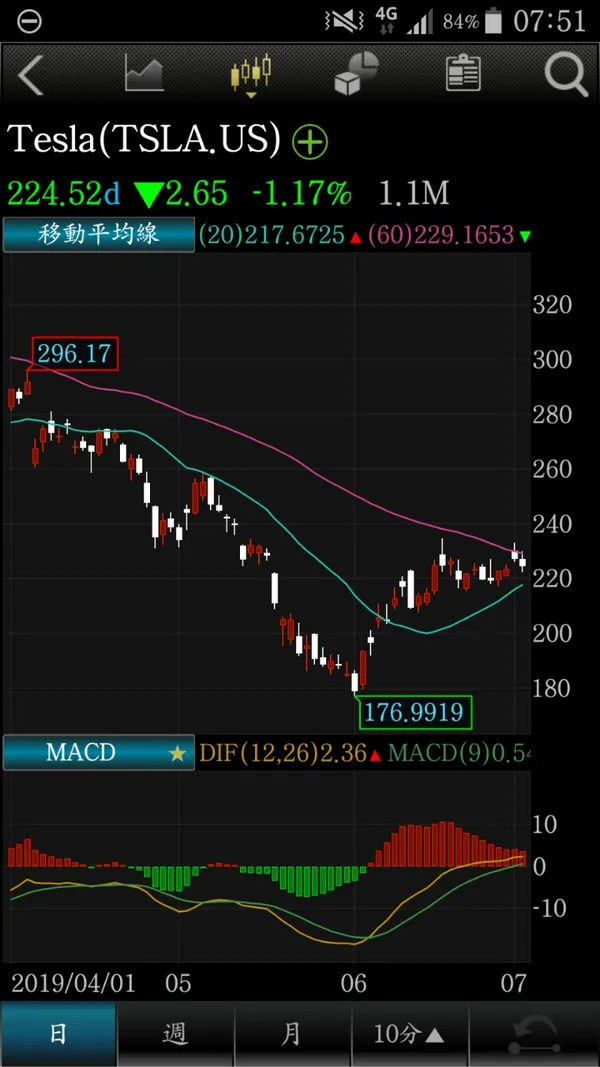Screen dimensions: 600x1067
Task: Tap the 176.9919 low price label
Action: point(414,712)
